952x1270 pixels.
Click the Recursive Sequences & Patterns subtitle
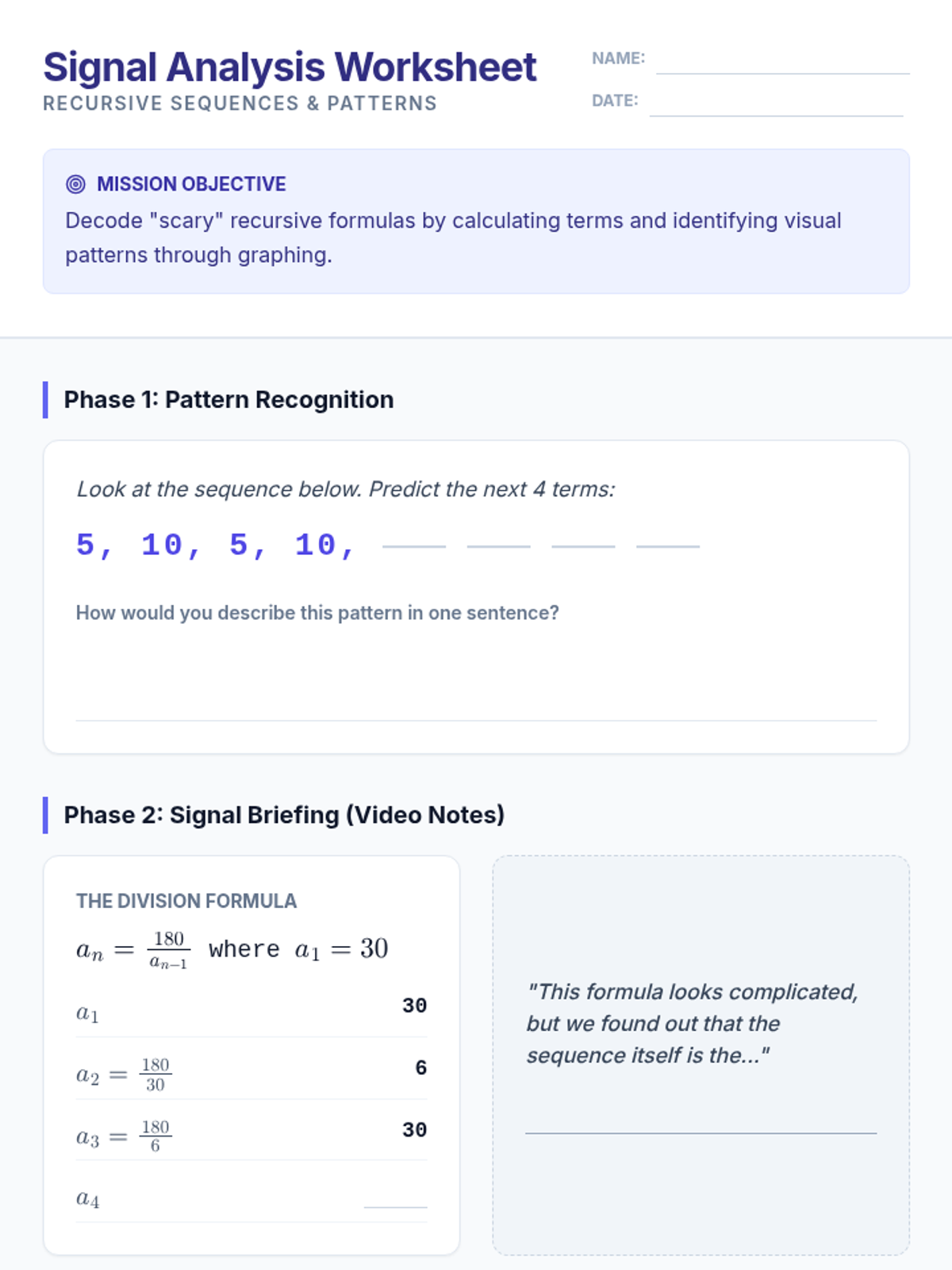(240, 103)
